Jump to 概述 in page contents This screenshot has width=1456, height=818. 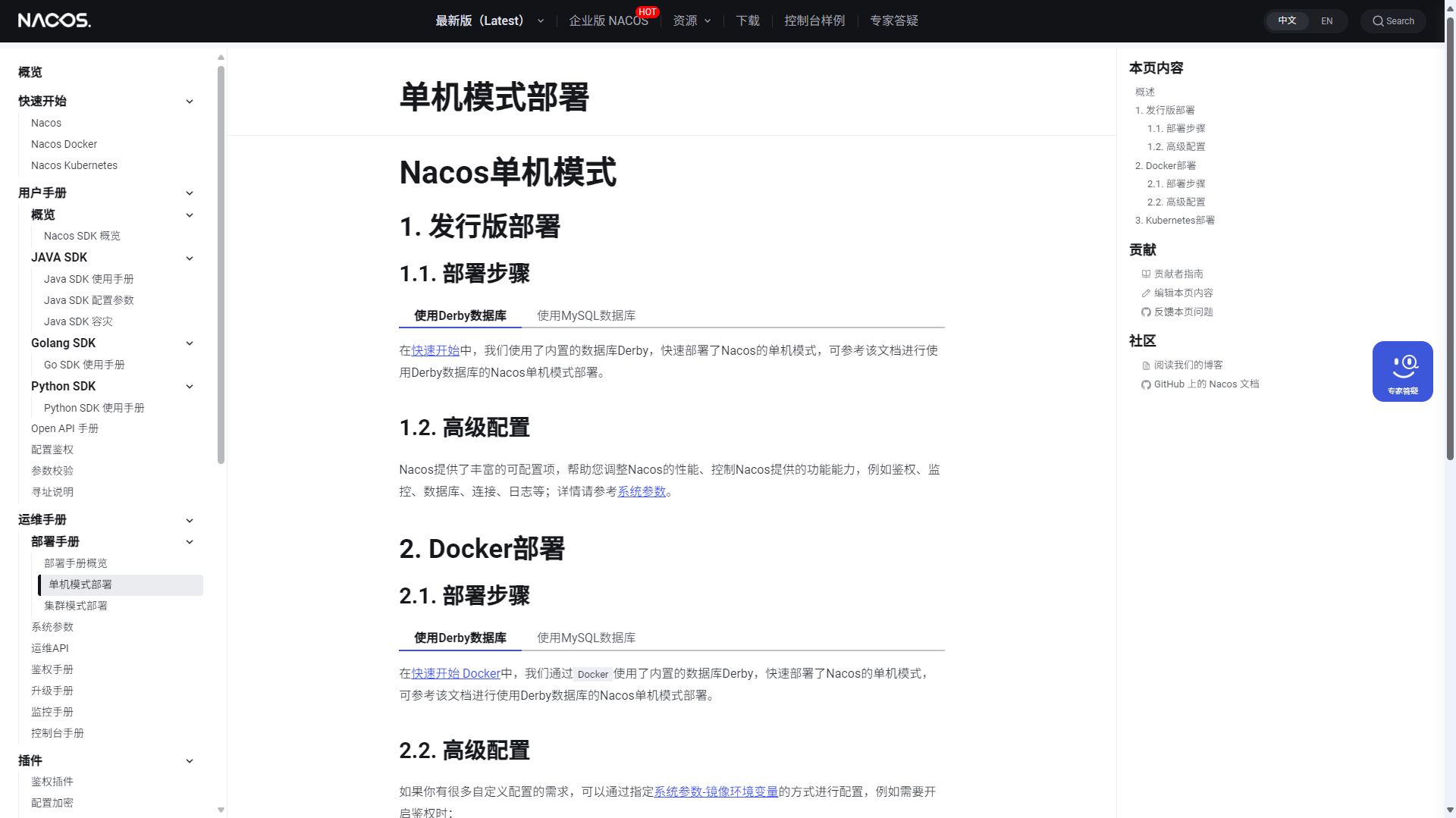[x=1145, y=92]
